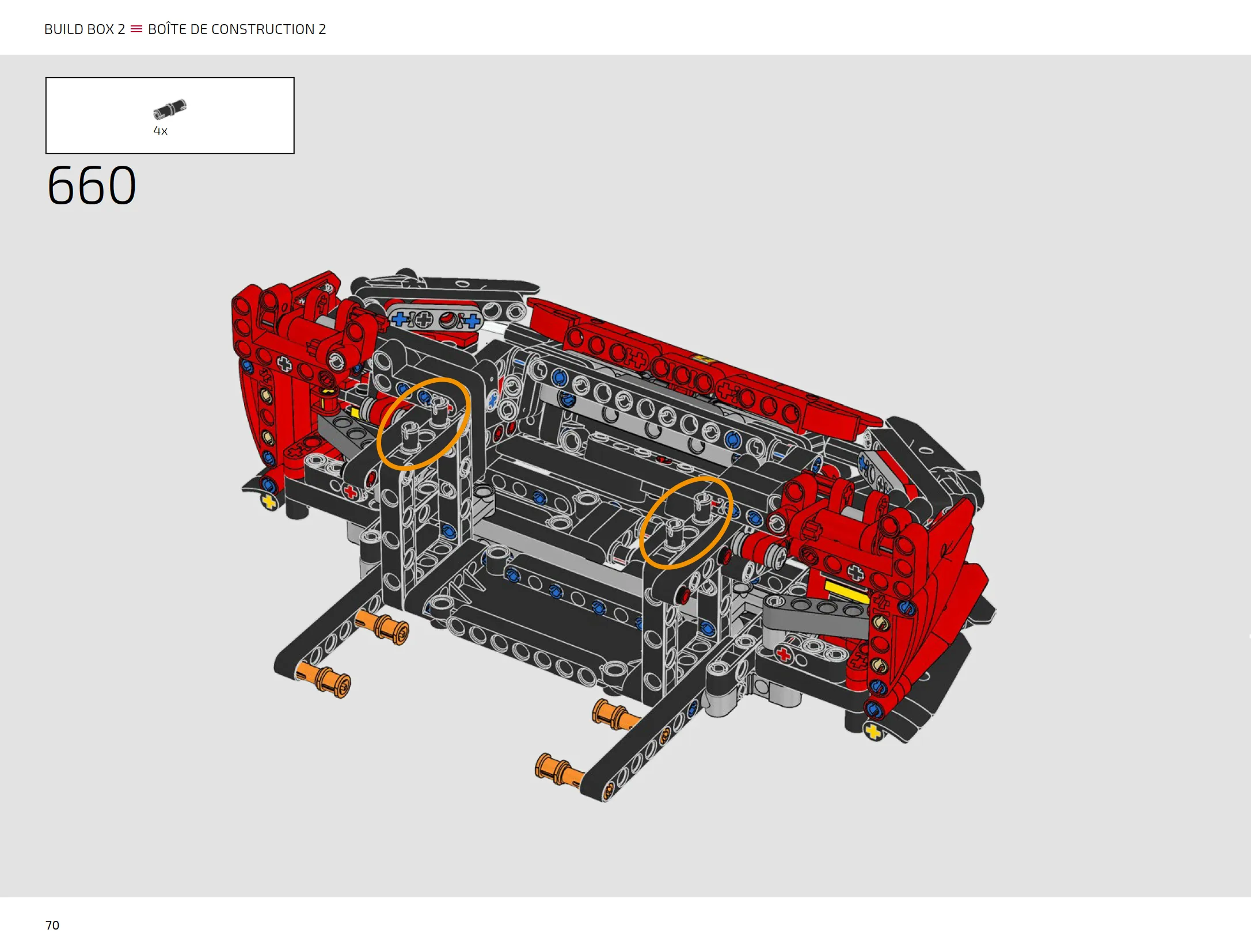
Task: Click the "BUILD BOX 2" header text
Action: (85, 29)
